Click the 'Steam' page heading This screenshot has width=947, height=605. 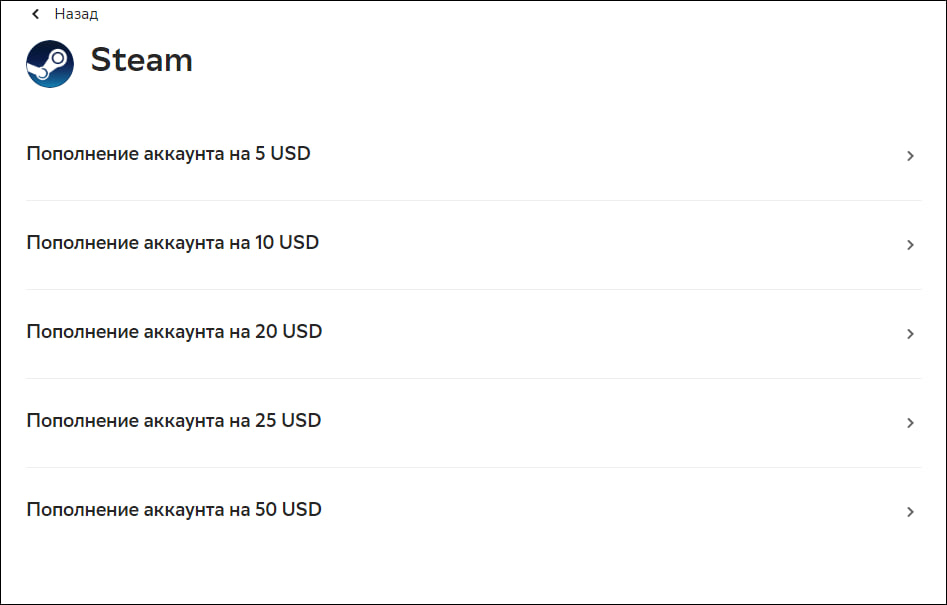click(141, 60)
